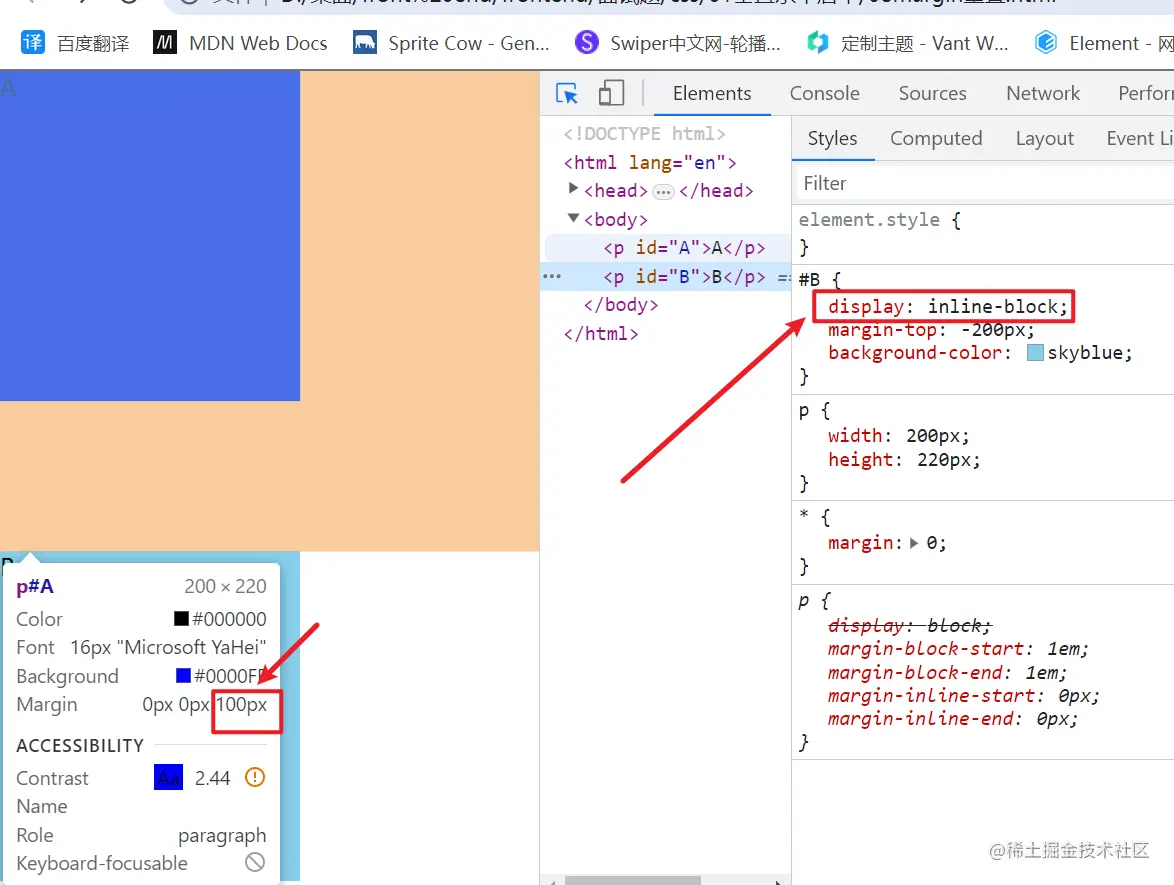Image resolution: width=1174 pixels, height=885 pixels.
Task: Click the #B selector text
Action: (x=809, y=280)
